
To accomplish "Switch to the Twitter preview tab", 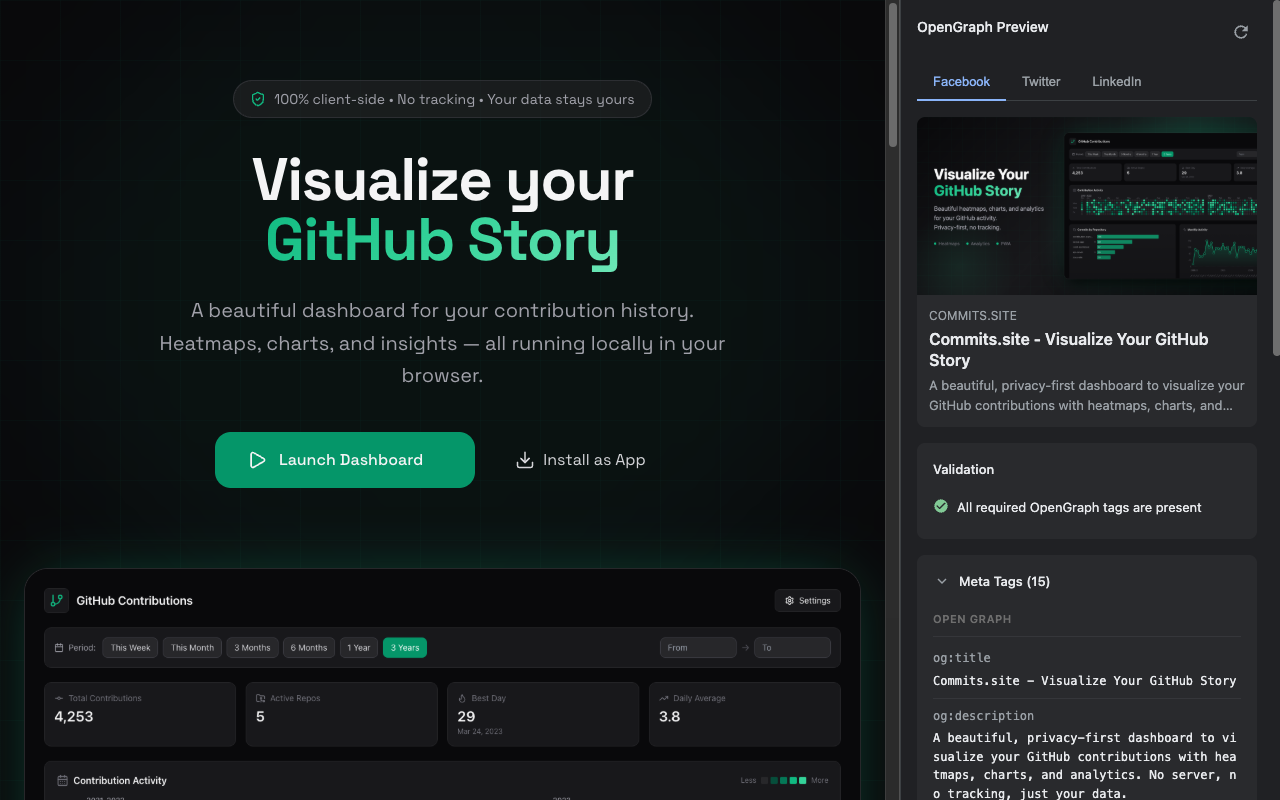I will 1040,81.
